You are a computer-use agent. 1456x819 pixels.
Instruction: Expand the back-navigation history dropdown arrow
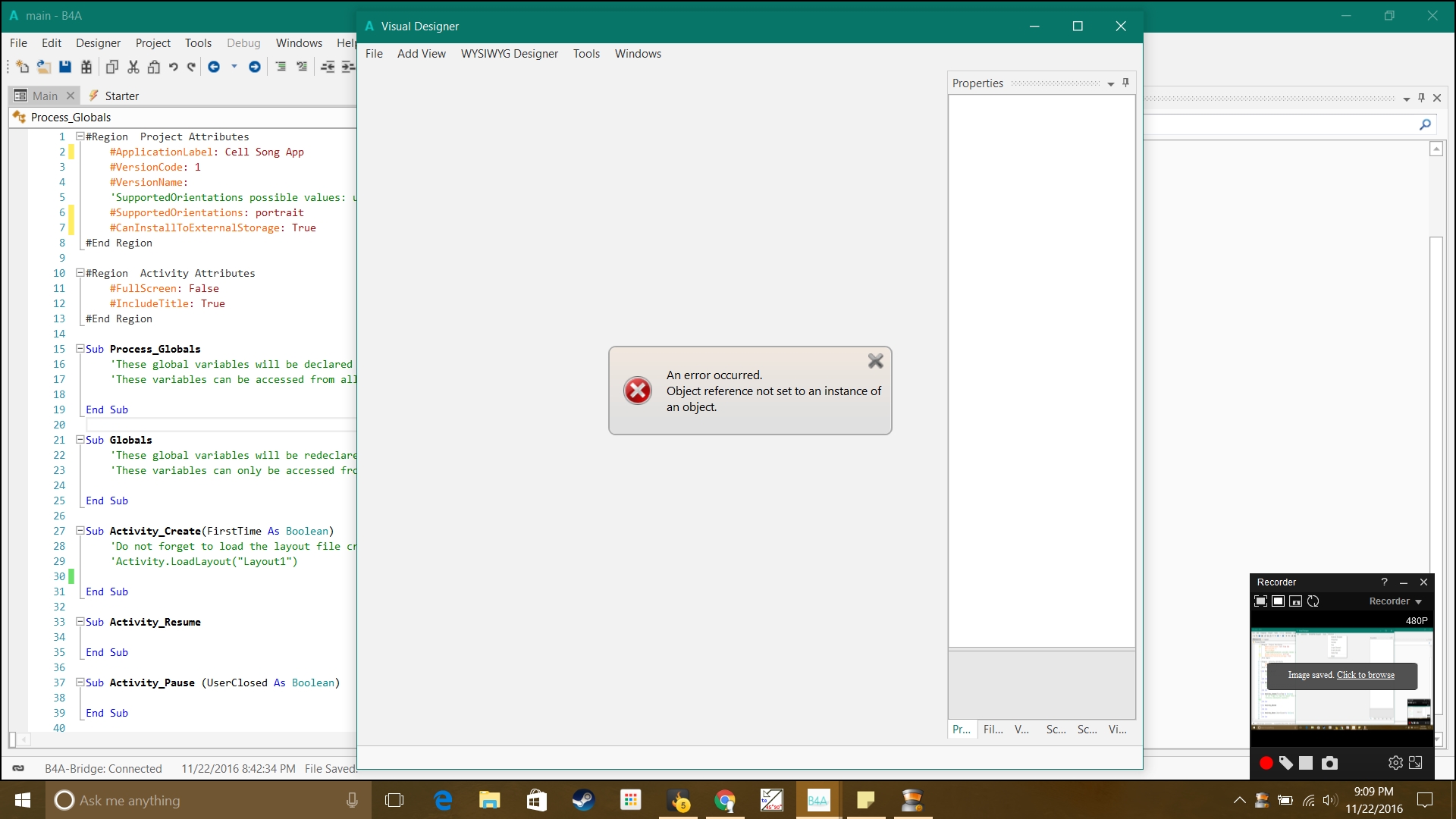click(234, 67)
